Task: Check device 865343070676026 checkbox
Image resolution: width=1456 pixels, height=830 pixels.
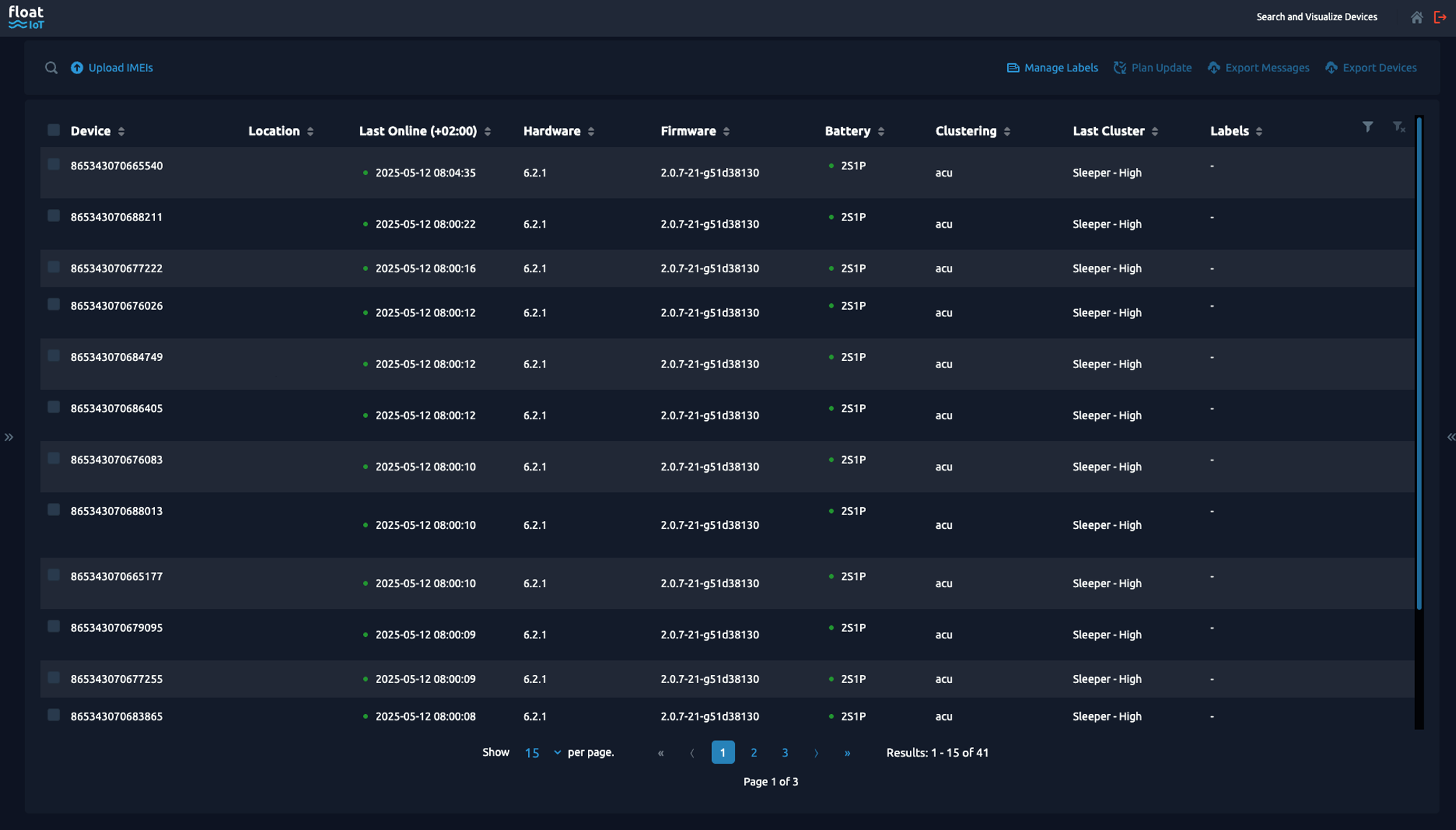Action: (x=53, y=304)
